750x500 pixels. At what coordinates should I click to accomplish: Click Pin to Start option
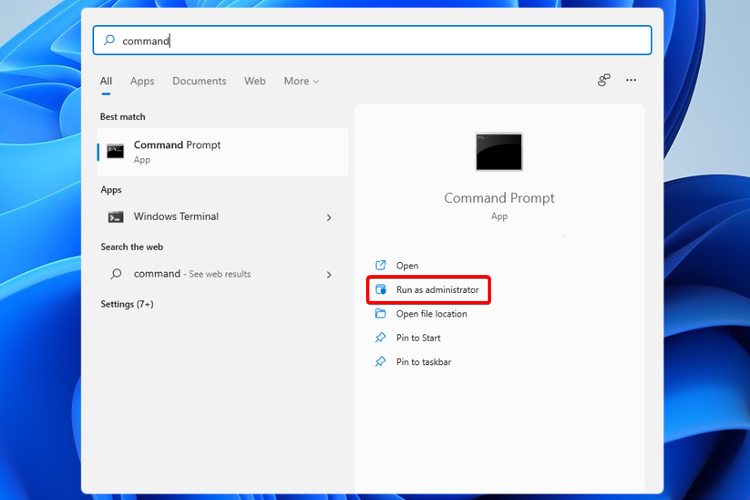418,338
